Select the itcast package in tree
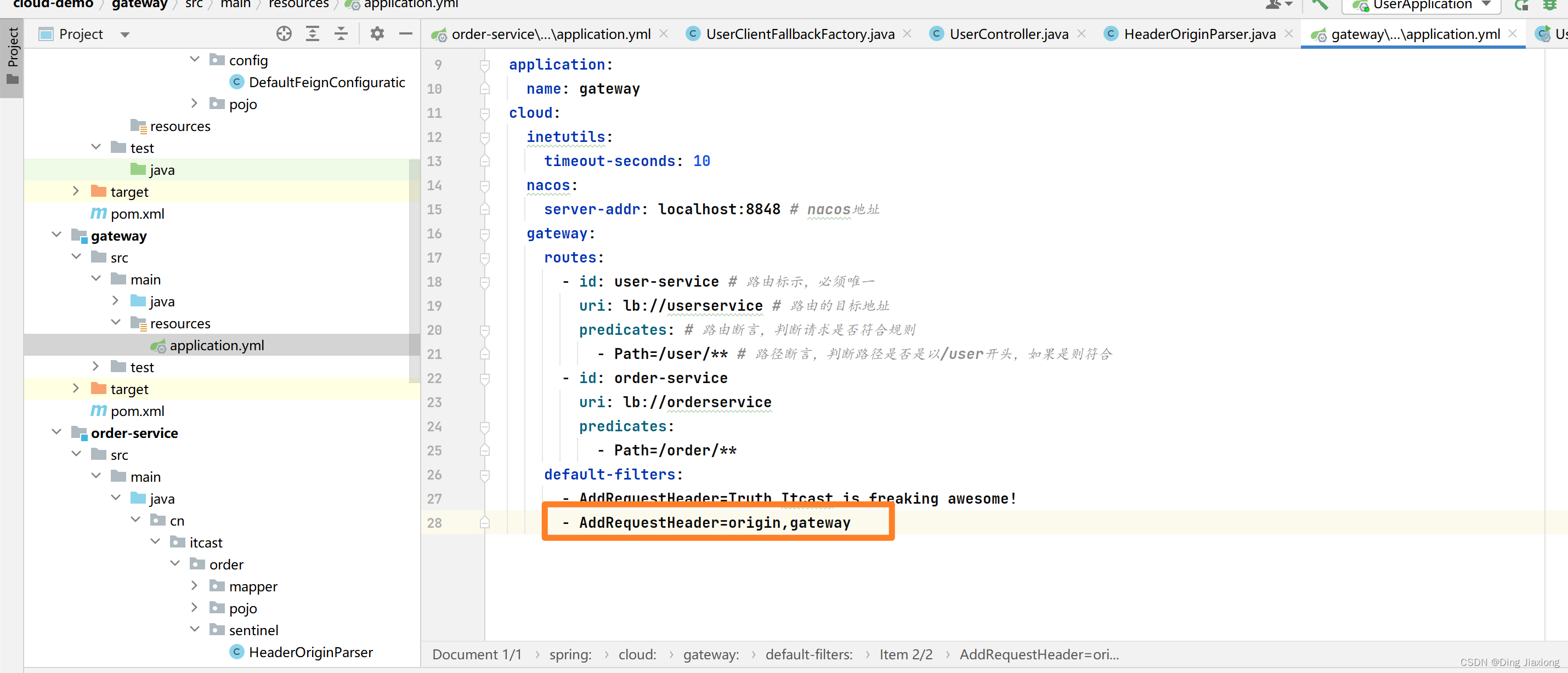This screenshot has height=673, width=1568. coord(196,542)
